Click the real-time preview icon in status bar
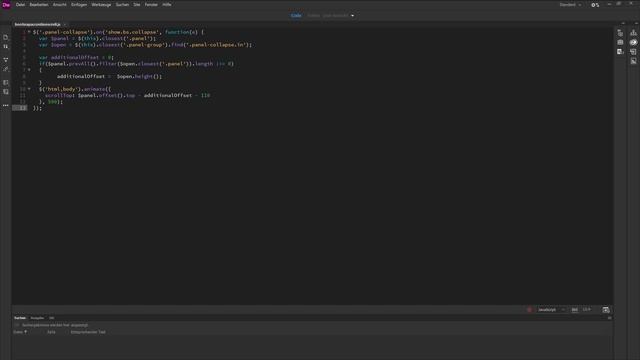Screen dimensions: 640x360 tap(606, 310)
